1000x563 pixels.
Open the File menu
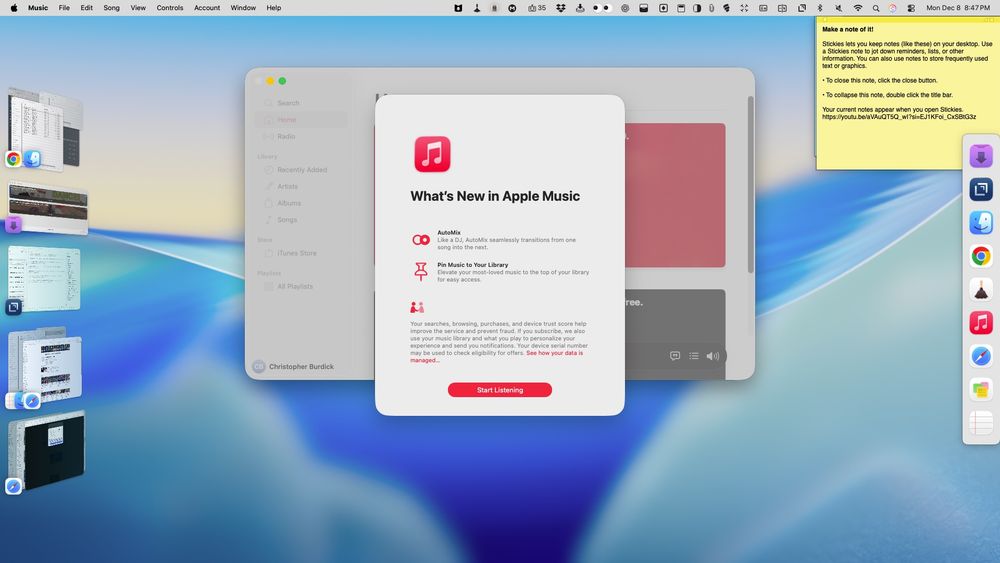coord(64,8)
